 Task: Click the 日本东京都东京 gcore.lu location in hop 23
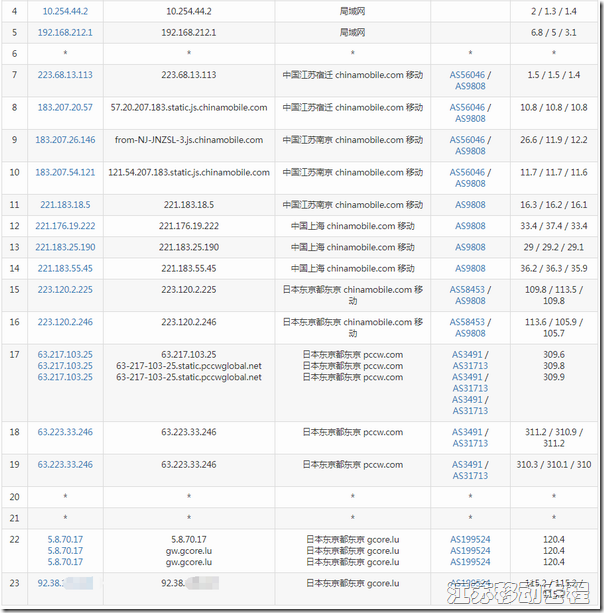tap(353, 583)
